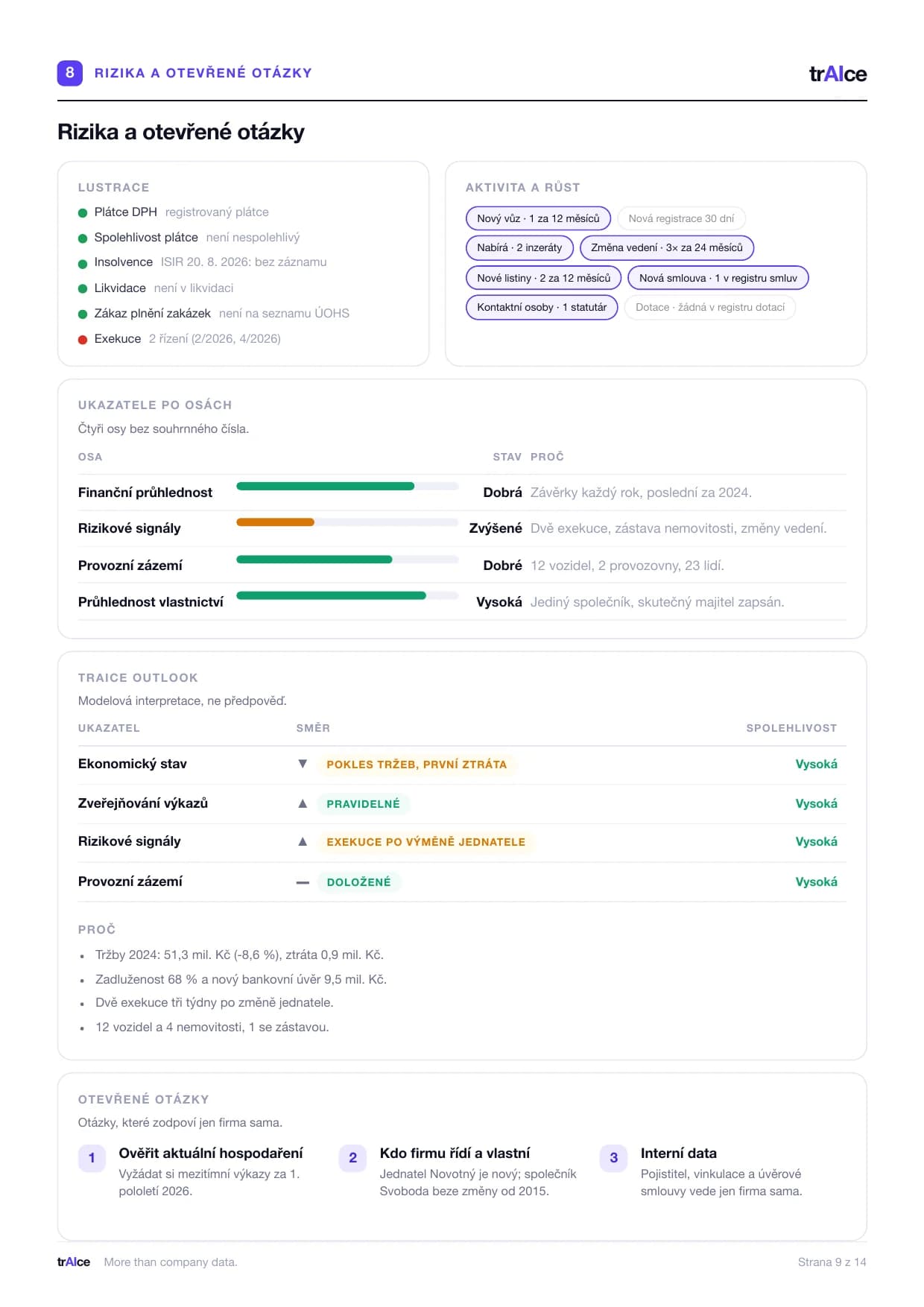Click the Nový vůz · 1 za 12 měsíců chip

[538, 218]
